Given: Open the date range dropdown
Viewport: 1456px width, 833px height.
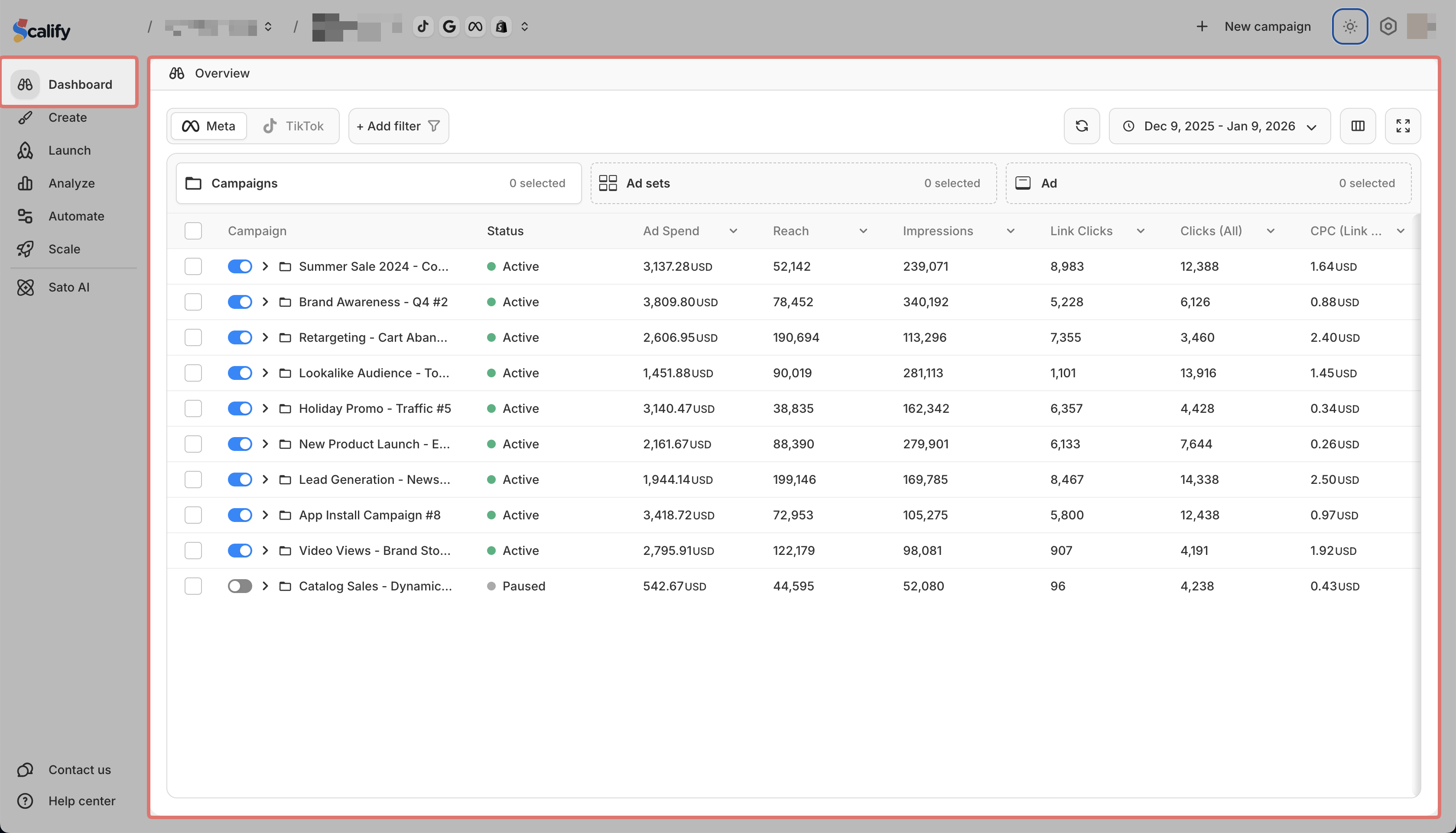Looking at the screenshot, I should tap(1219, 126).
